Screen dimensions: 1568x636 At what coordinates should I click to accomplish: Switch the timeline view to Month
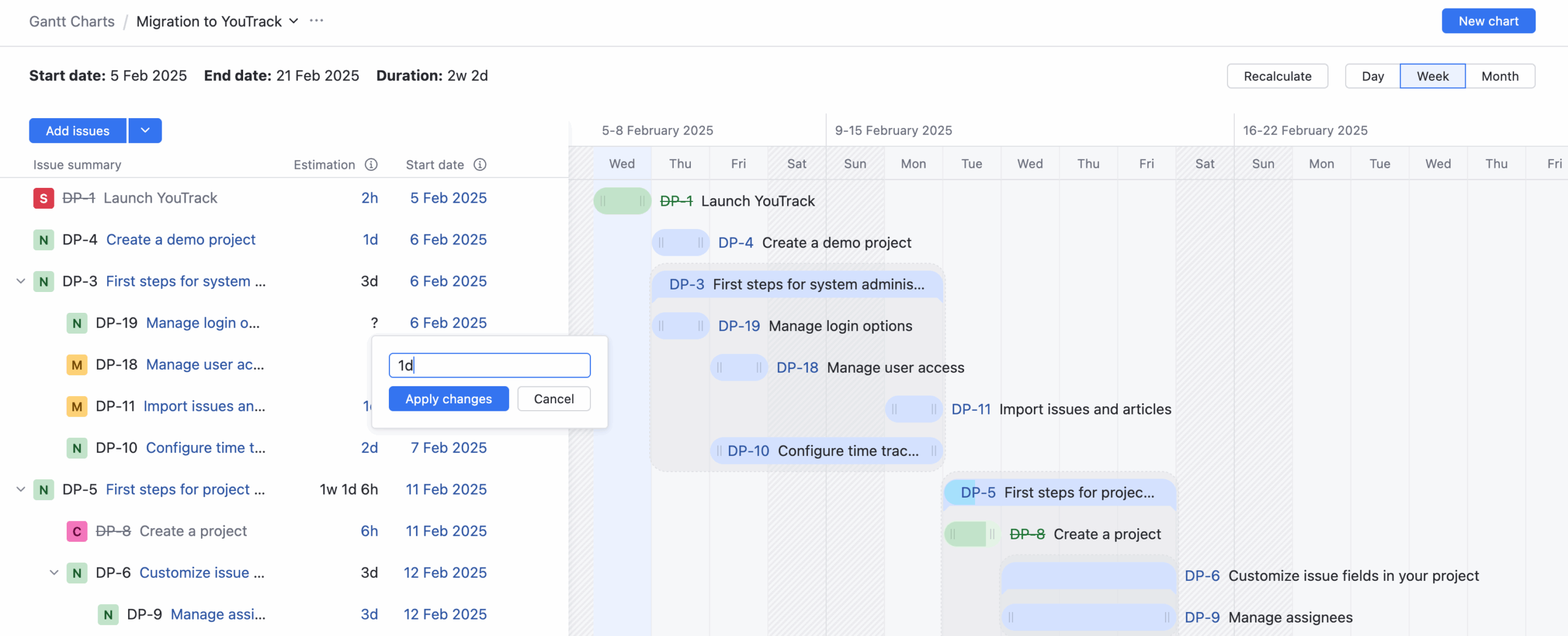(x=1500, y=76)
